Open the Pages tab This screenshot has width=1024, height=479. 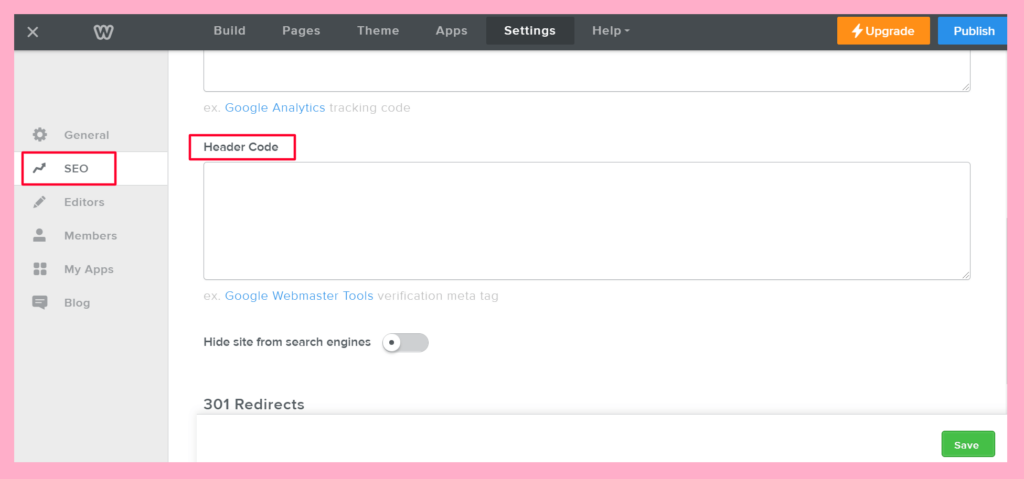click(301, 31)
